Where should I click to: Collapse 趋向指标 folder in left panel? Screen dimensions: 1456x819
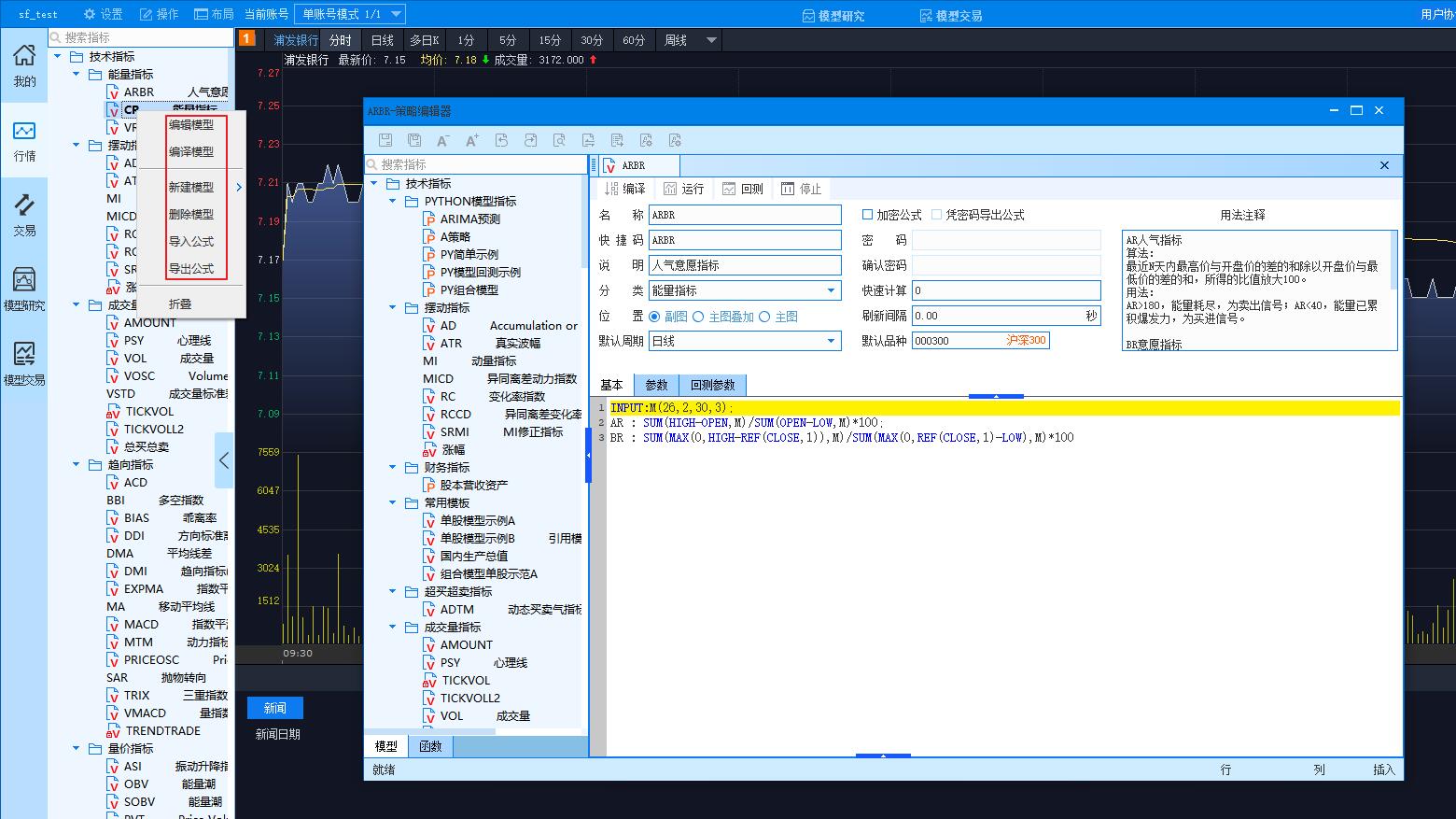pos(76,464)
